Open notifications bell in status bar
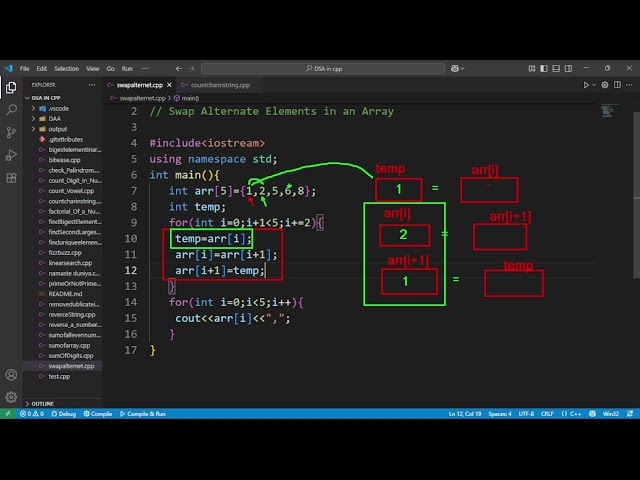This screenshot has height=480, width=640. click(630, 413)
